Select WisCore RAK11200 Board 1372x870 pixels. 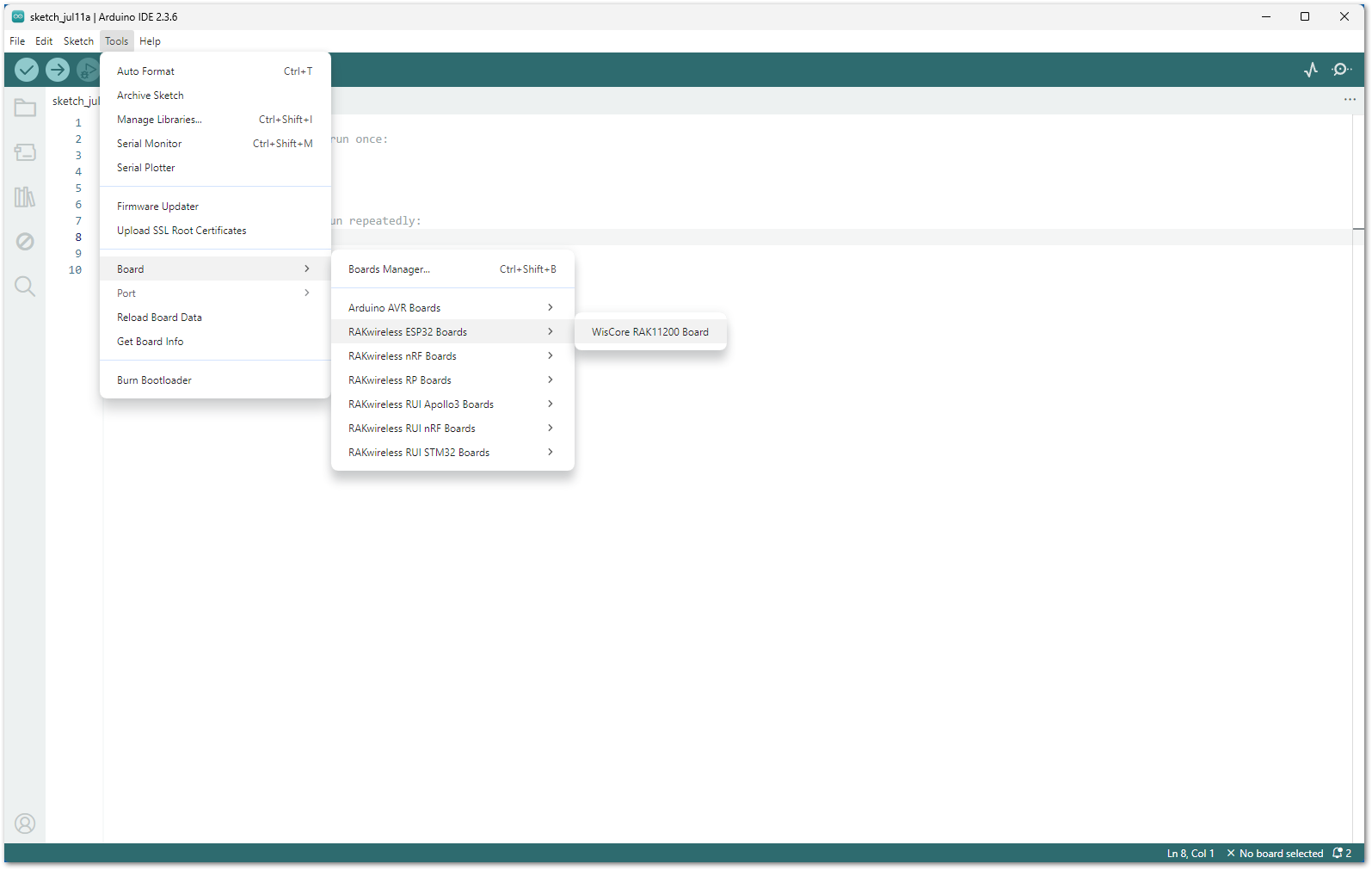650,332
